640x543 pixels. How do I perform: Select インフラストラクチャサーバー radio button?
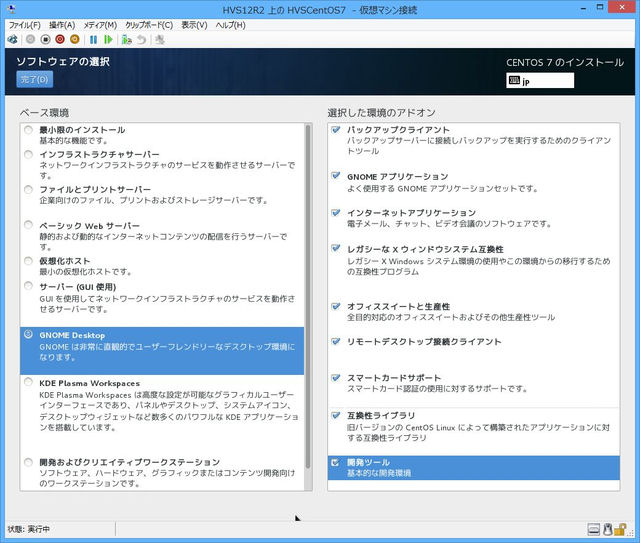28,154
